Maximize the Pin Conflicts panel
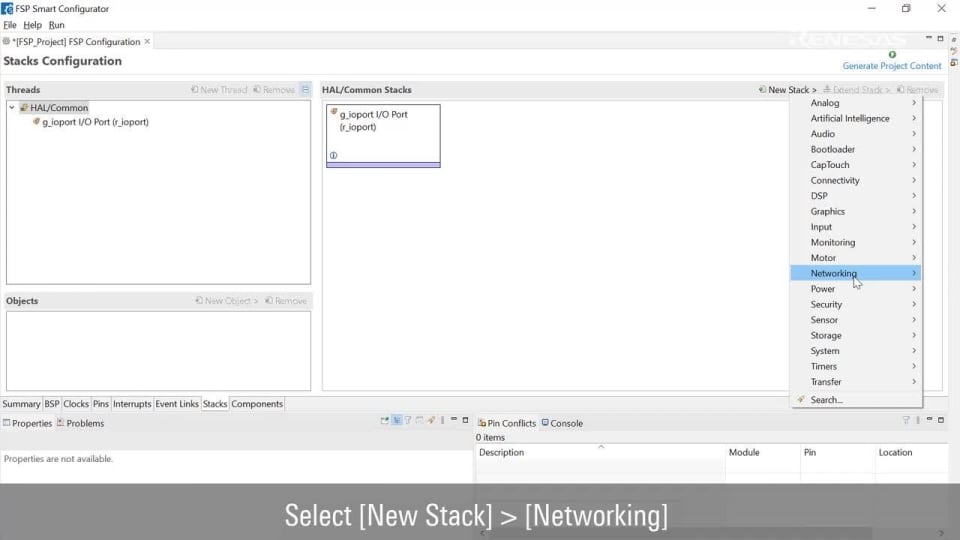This screenshot has height=540, width=960. 941,419
